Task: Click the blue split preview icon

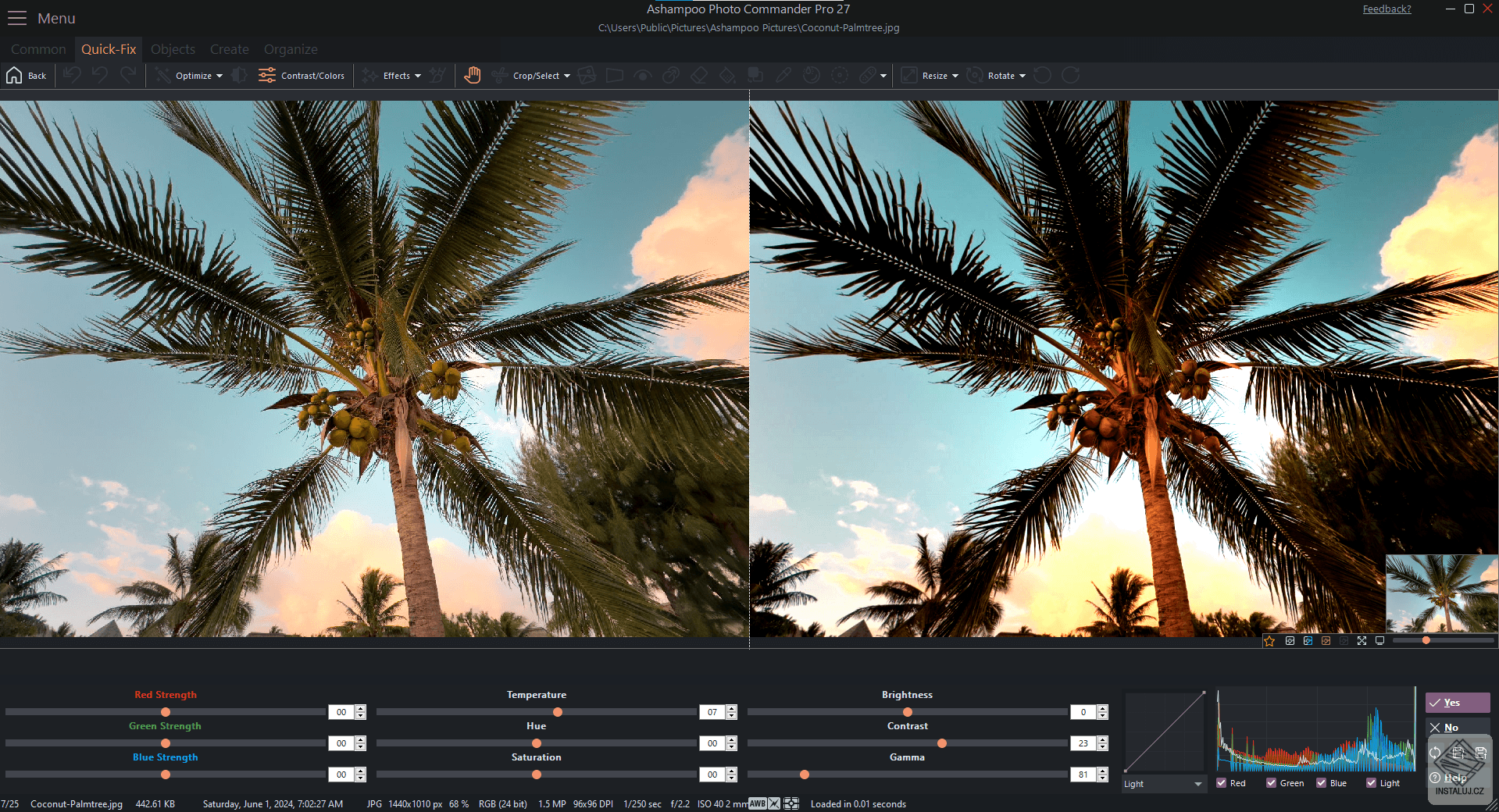Action: [x=1308, y=641]
